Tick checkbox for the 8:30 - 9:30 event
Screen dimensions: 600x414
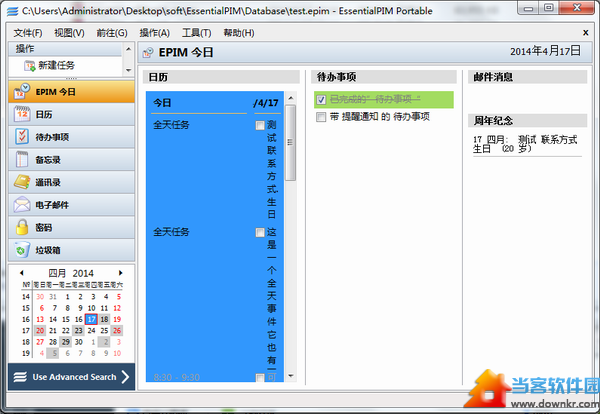click(x=260, y=378)
